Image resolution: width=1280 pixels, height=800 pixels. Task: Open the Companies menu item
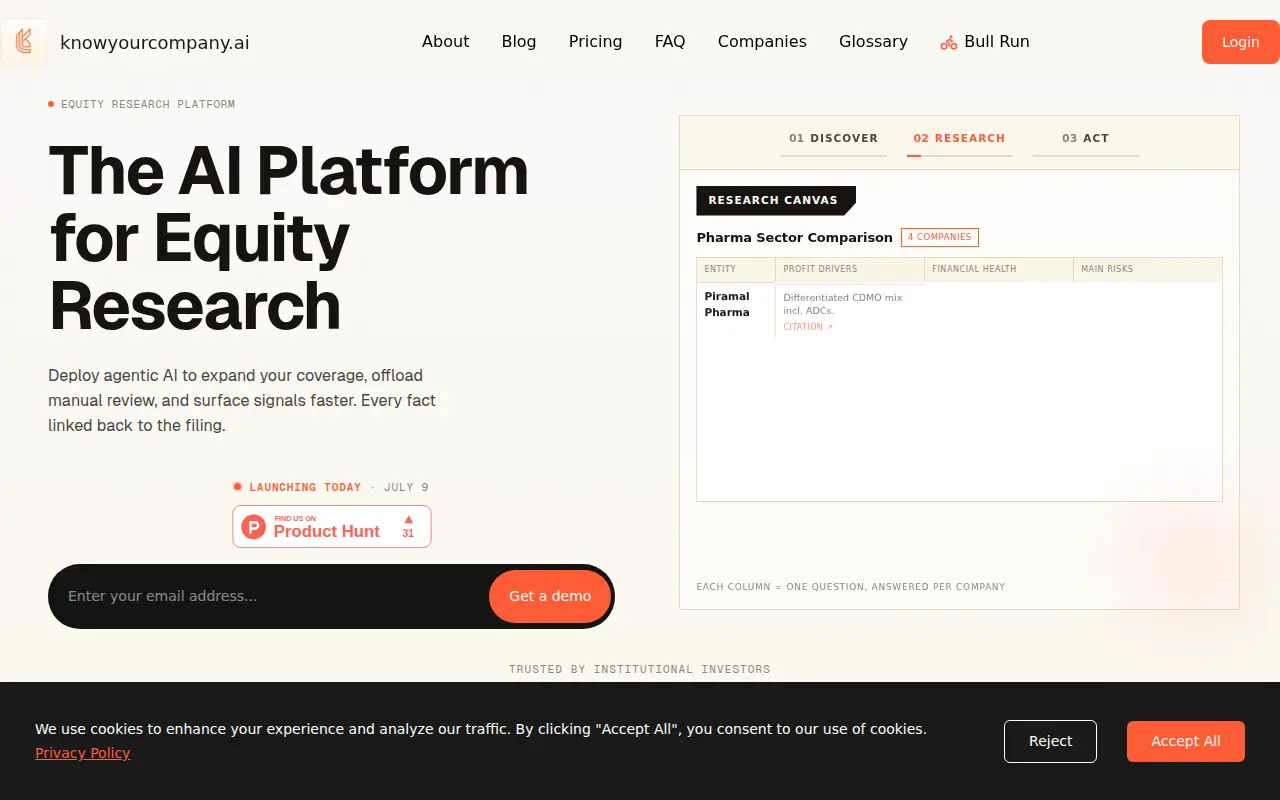762,41
